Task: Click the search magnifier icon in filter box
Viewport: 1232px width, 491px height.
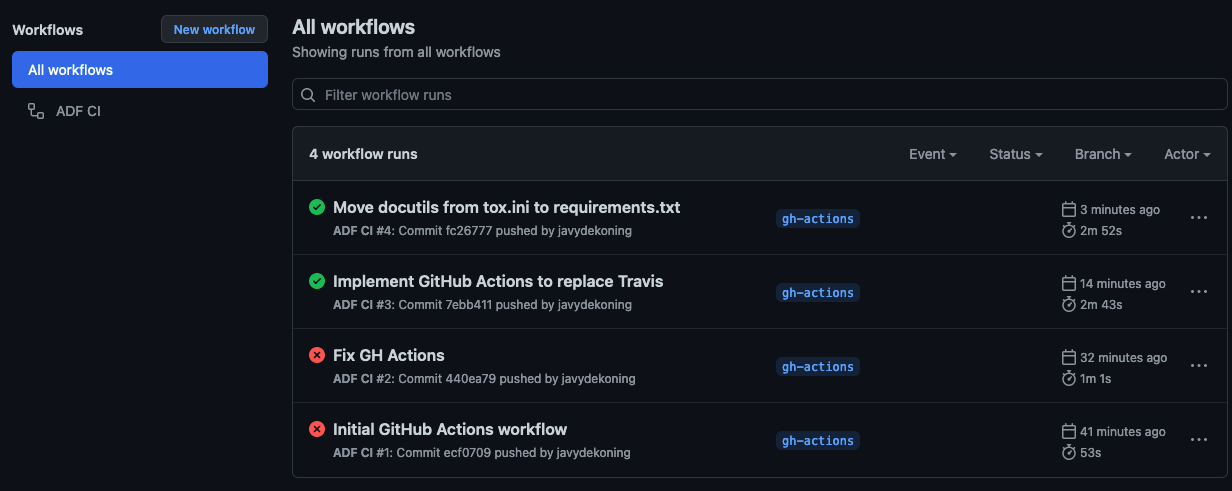Action: point(308,95)
